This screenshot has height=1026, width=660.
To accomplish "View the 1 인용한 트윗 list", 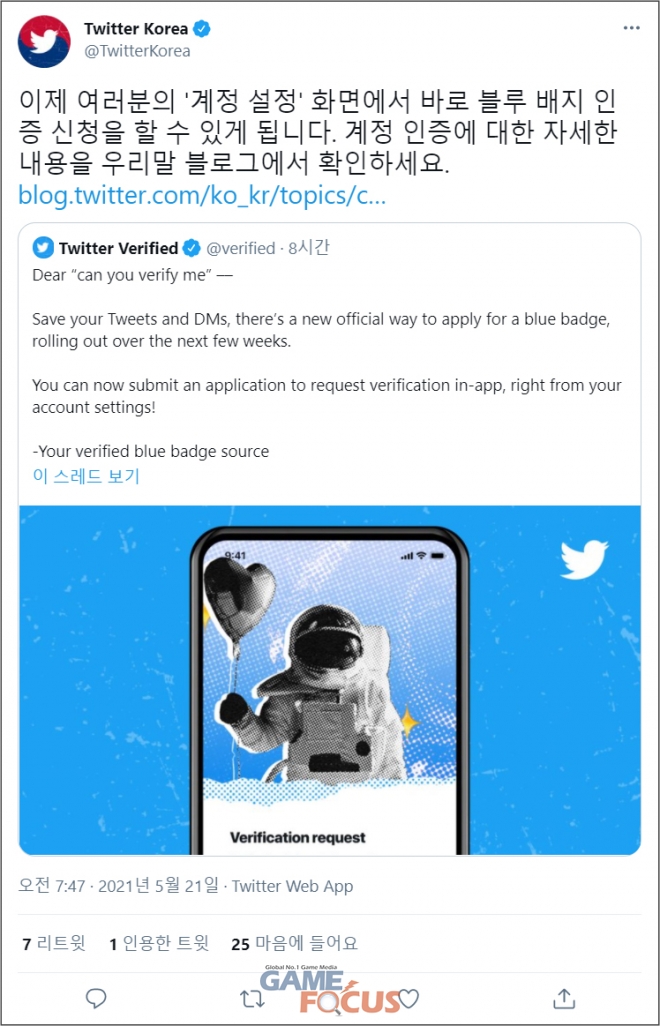I will (x=159, y=943).
